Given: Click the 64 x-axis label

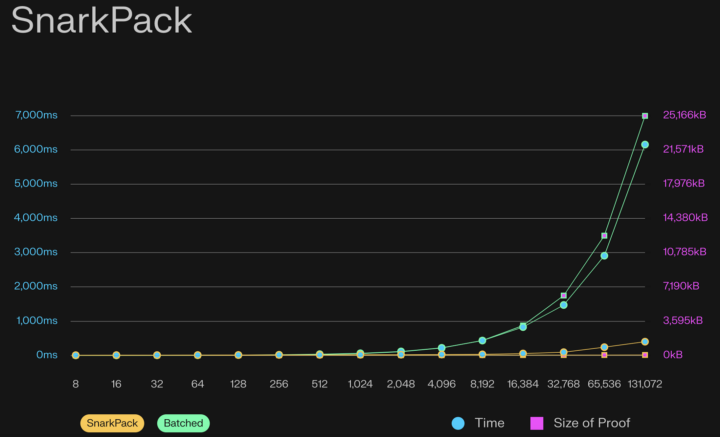Looking at the screenshot, I should [197, 384].
